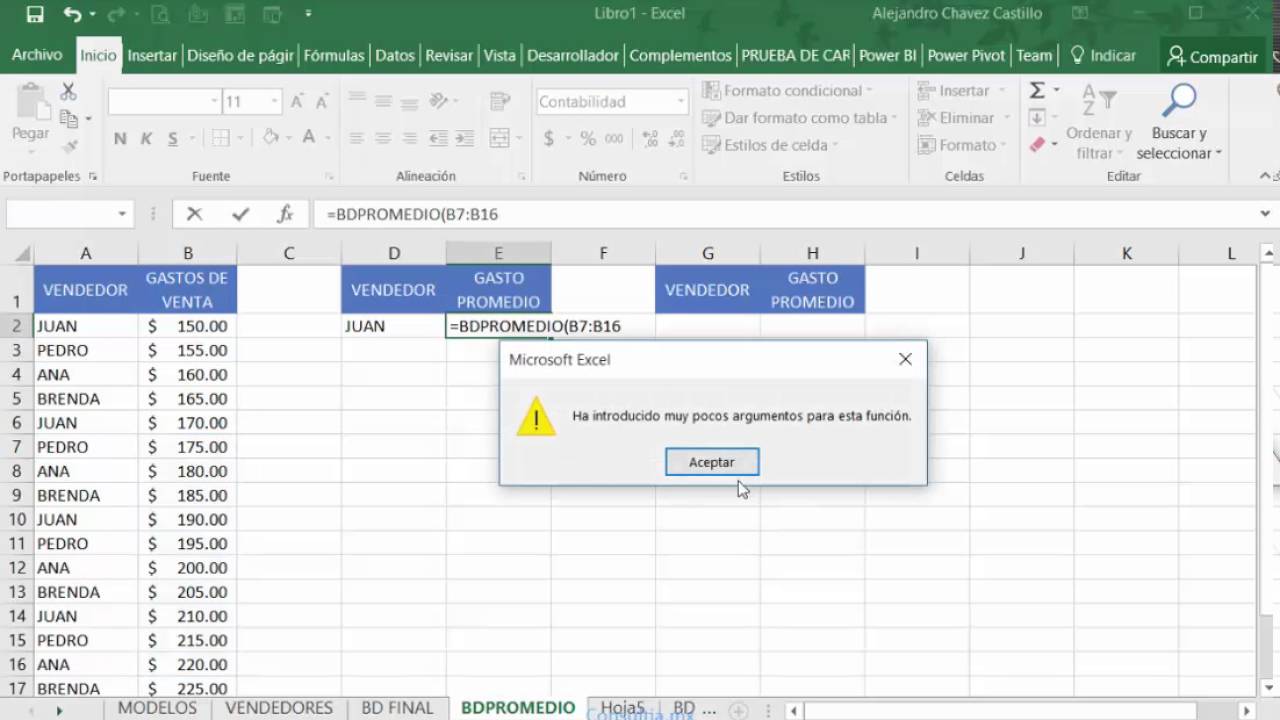The height and width of the screenshot is (720, 1280).
Task: Click cell D2 containing JUAN
Action: pyautogui.click(x=394, y=326)
